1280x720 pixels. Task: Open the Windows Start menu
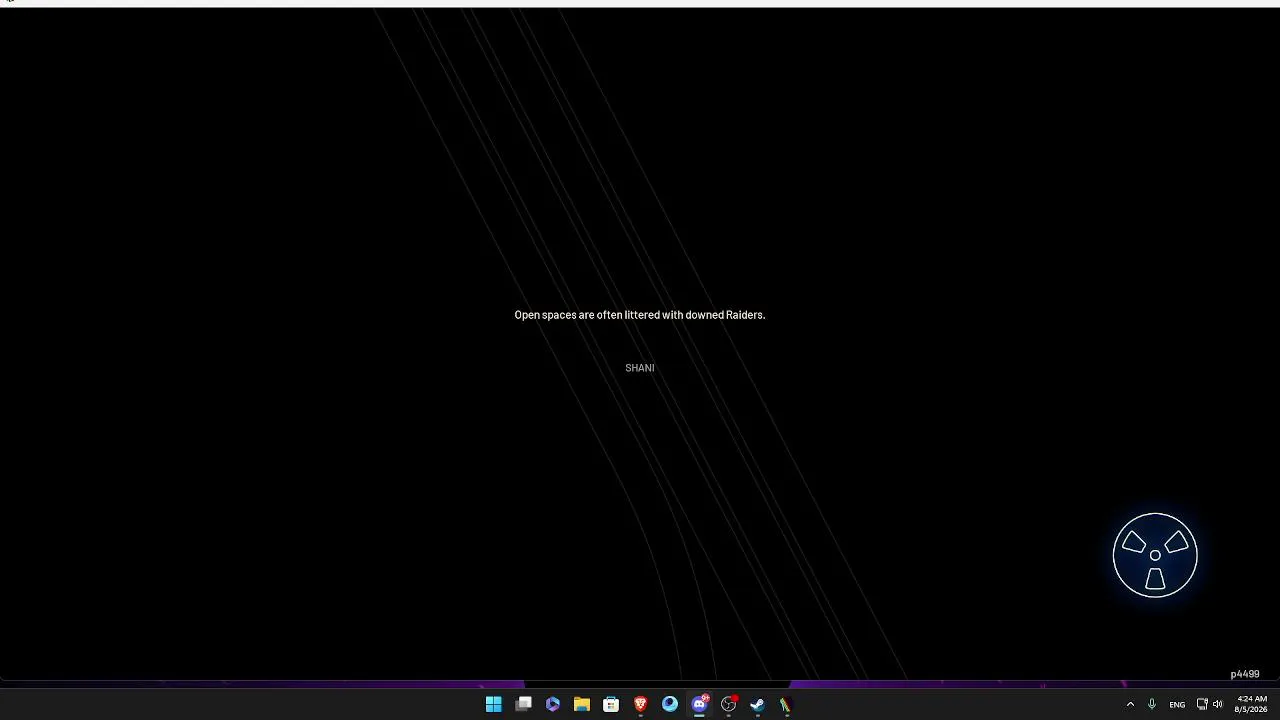493,704
